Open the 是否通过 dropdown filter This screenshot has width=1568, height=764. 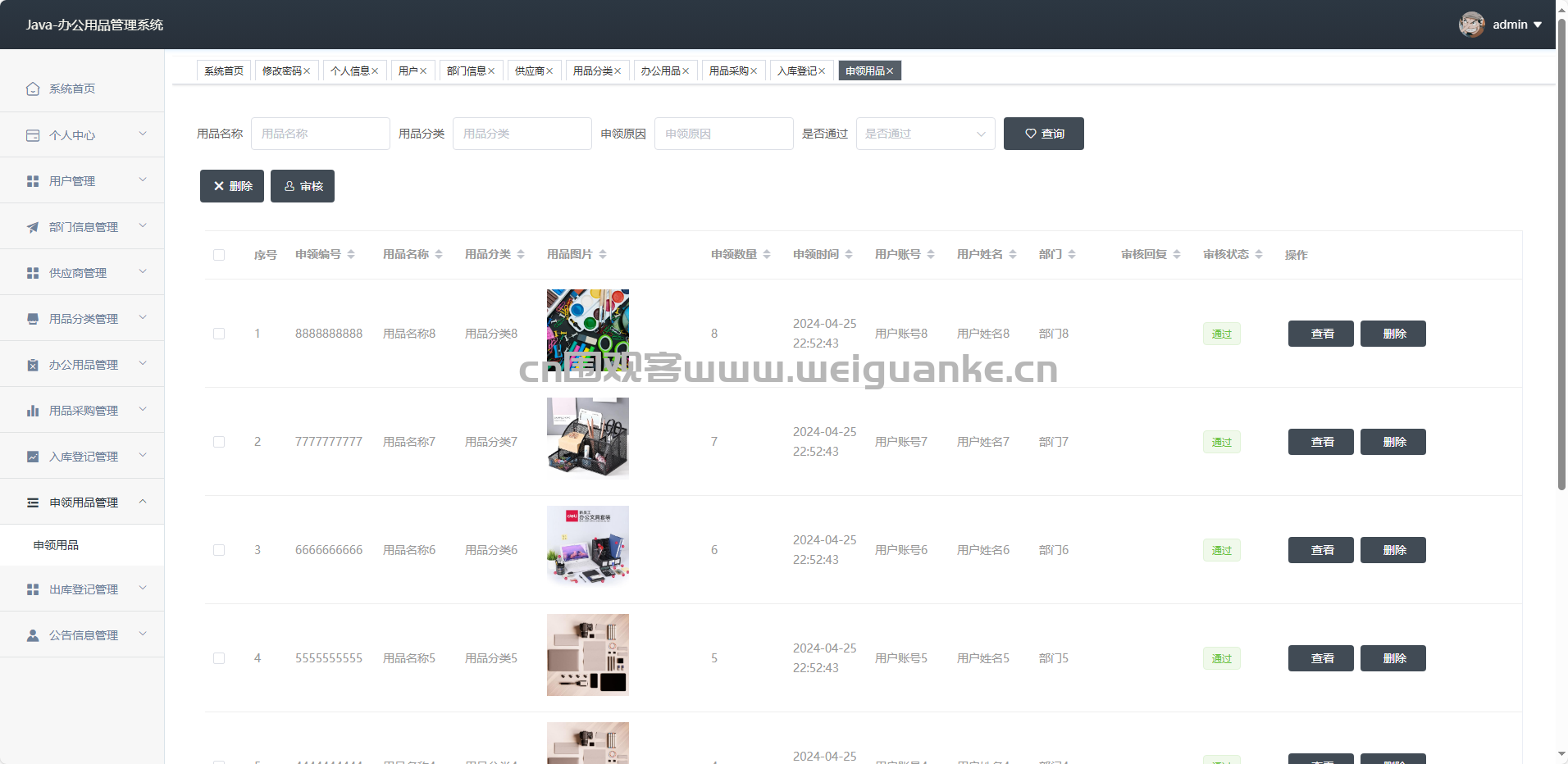coord(925,134)
